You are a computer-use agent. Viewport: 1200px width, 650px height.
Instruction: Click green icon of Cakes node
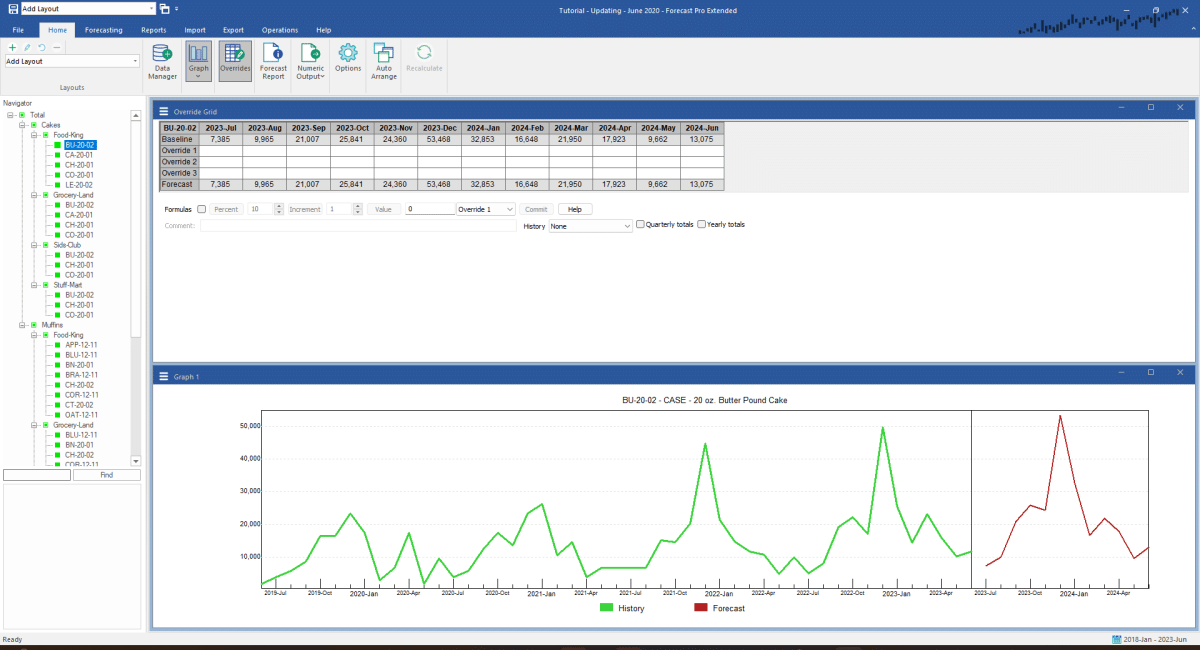(34, 125)
